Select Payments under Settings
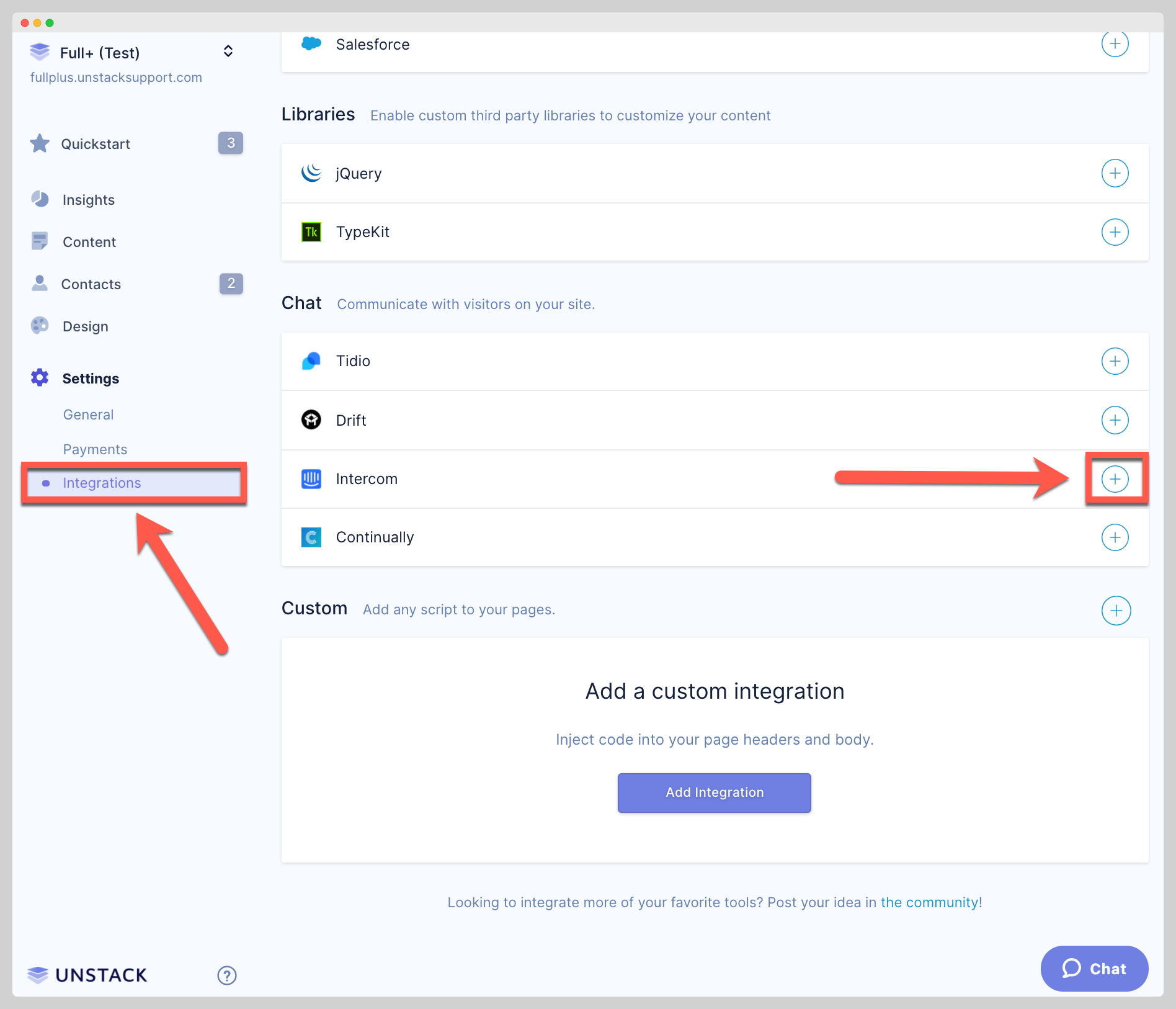Screen dimensions: 1176x1009 point(95,449)
